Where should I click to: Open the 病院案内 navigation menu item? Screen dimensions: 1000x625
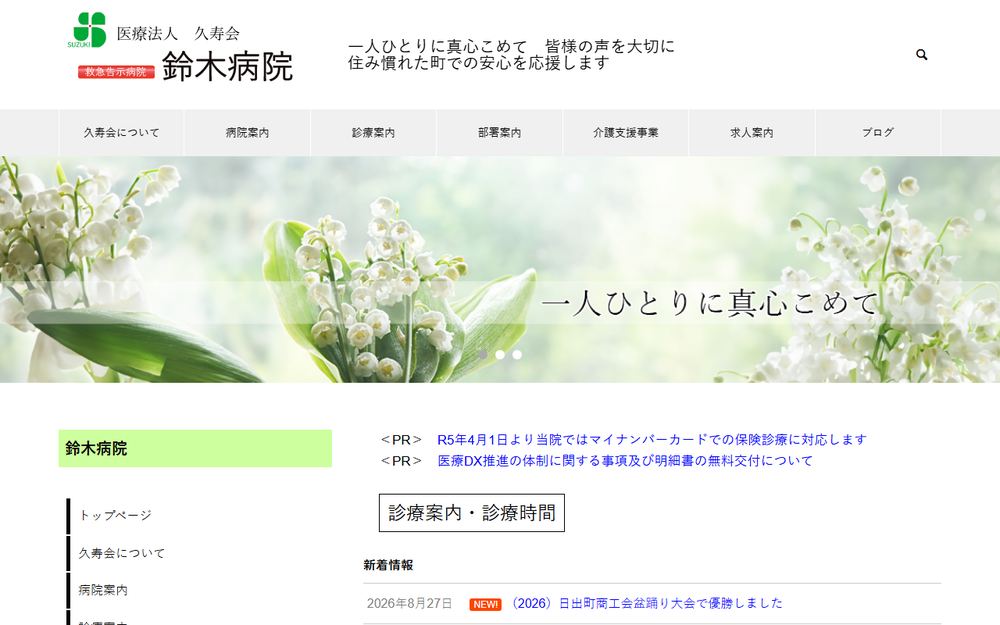[247, 133]
